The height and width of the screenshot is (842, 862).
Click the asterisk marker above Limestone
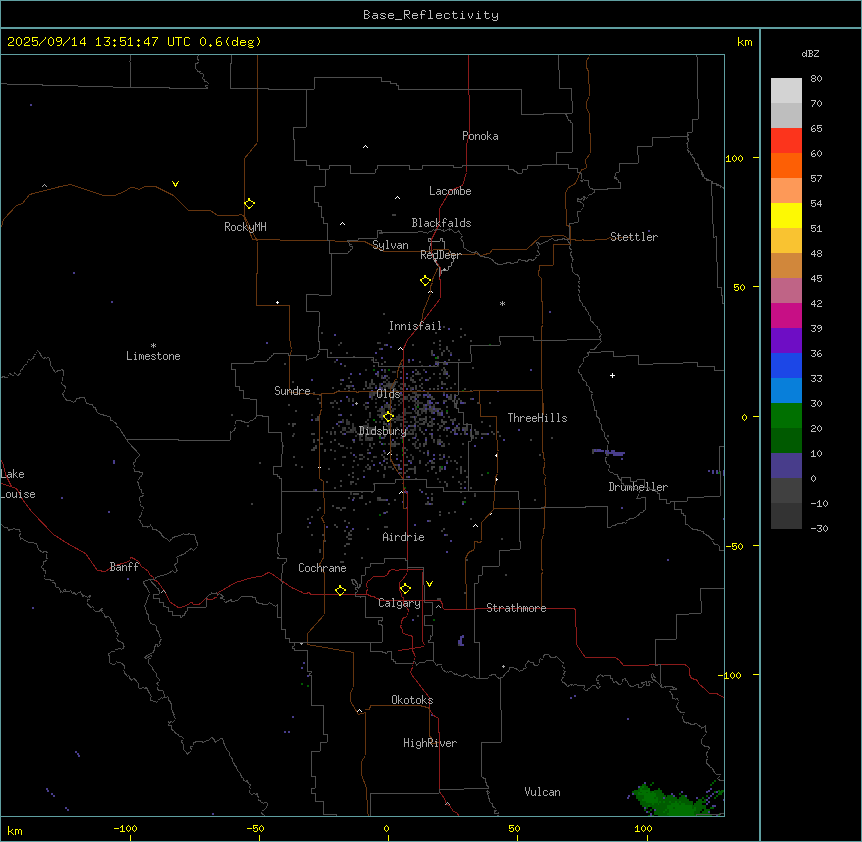(x=153, y=346)
